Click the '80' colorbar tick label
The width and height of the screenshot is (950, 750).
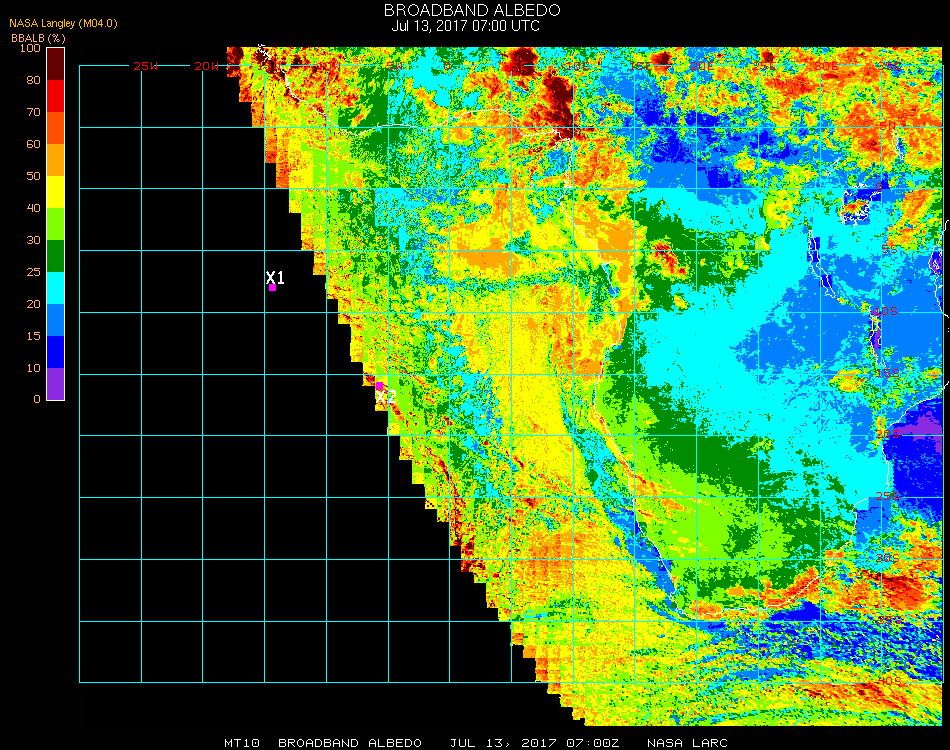click(x=33, y=80)
